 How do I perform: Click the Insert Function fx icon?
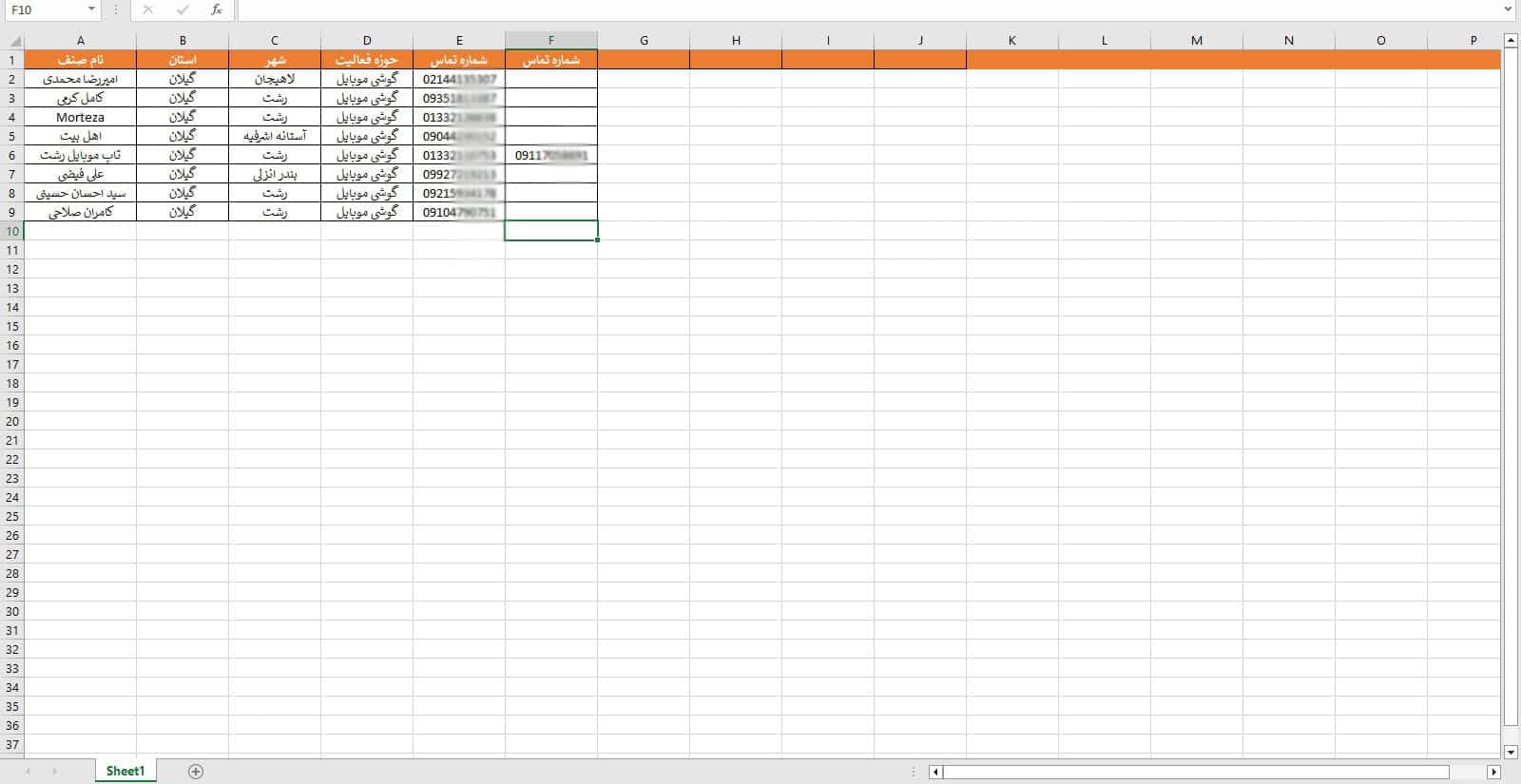point(217,10)
